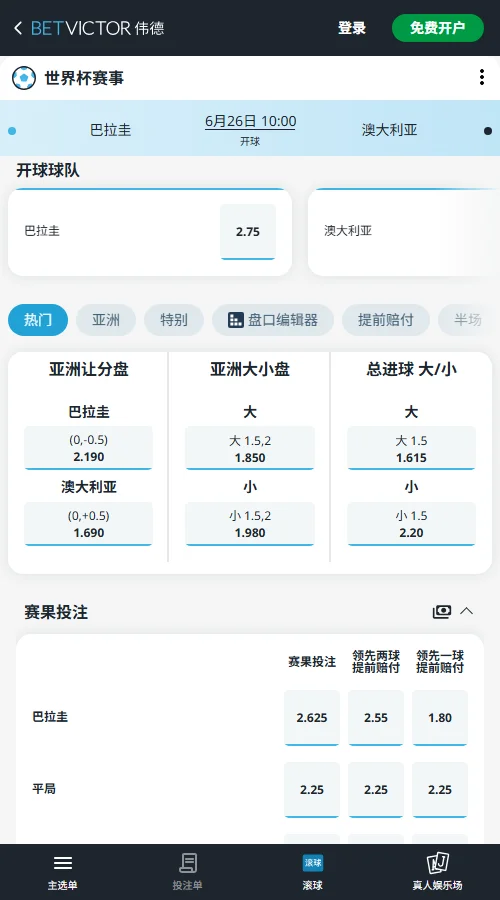The height and width of the screenshot is (900, 500).
Task: Tap the 赛果投注 section title
Action: [x=56, y=612]
